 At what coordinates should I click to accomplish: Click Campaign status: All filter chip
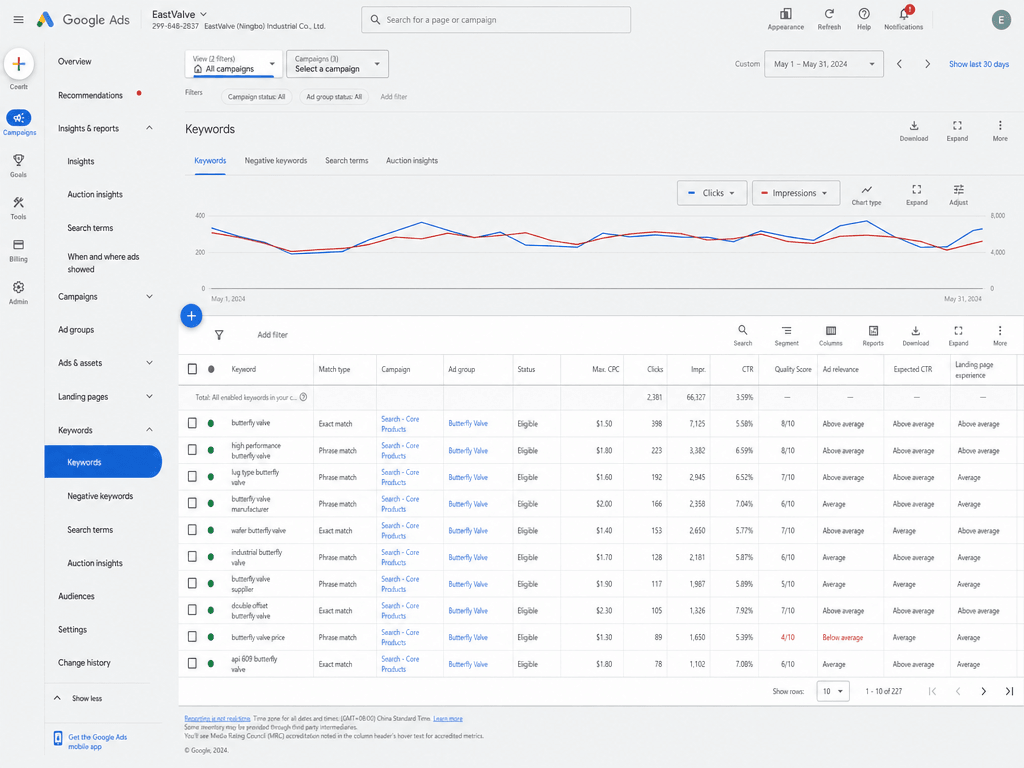click(x=256, y=97)
